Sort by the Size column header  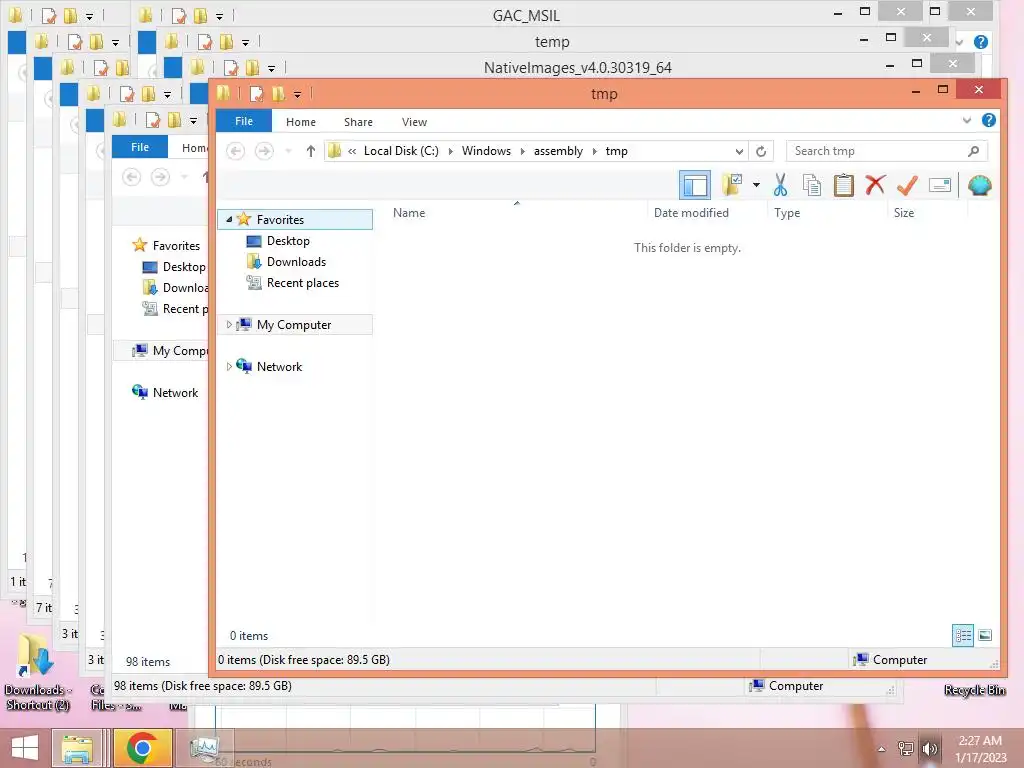(927, 213)
